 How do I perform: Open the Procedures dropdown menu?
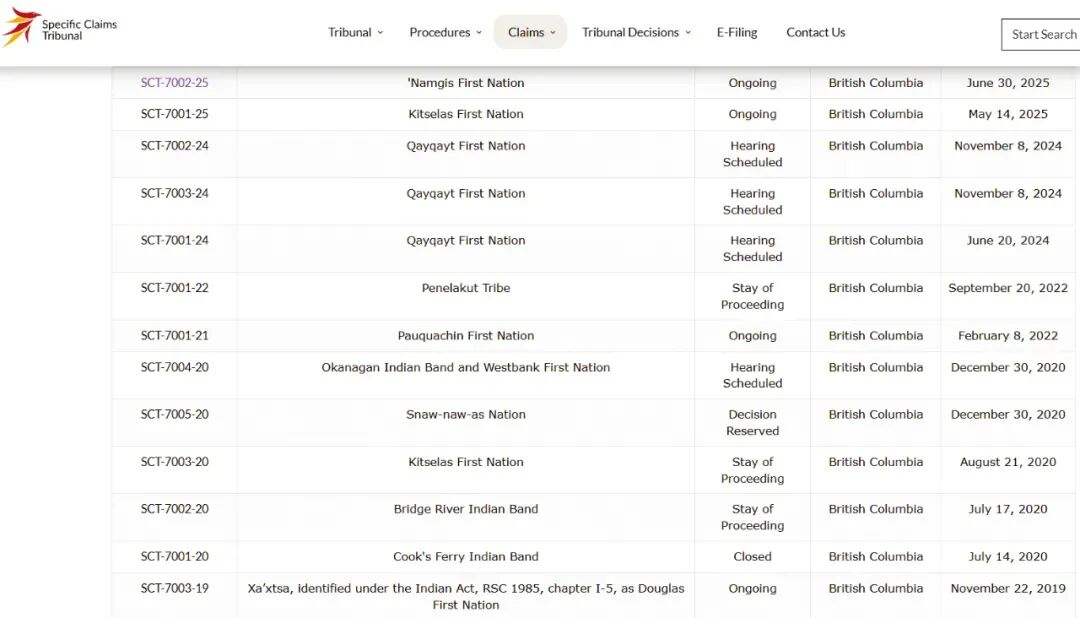tap(445, 32)
